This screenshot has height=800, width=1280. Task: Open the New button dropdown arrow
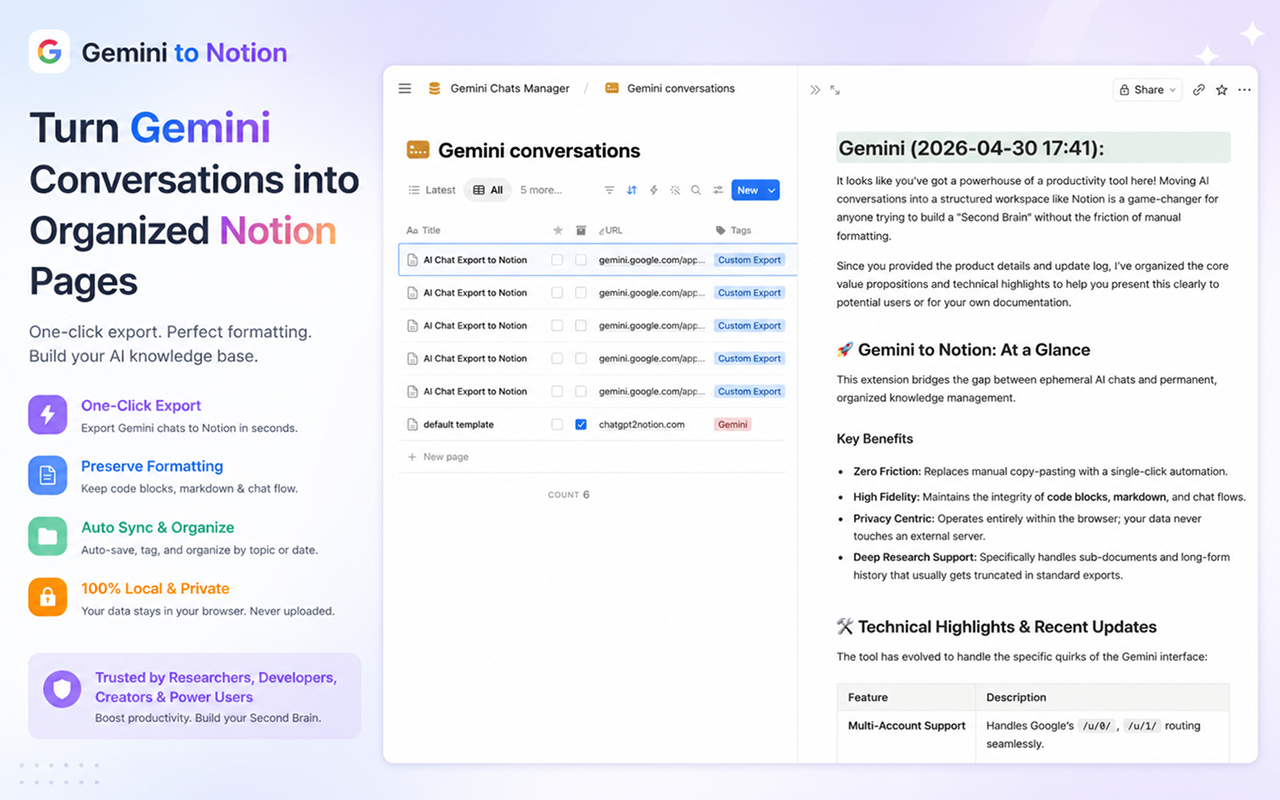[x=771, y=190]
